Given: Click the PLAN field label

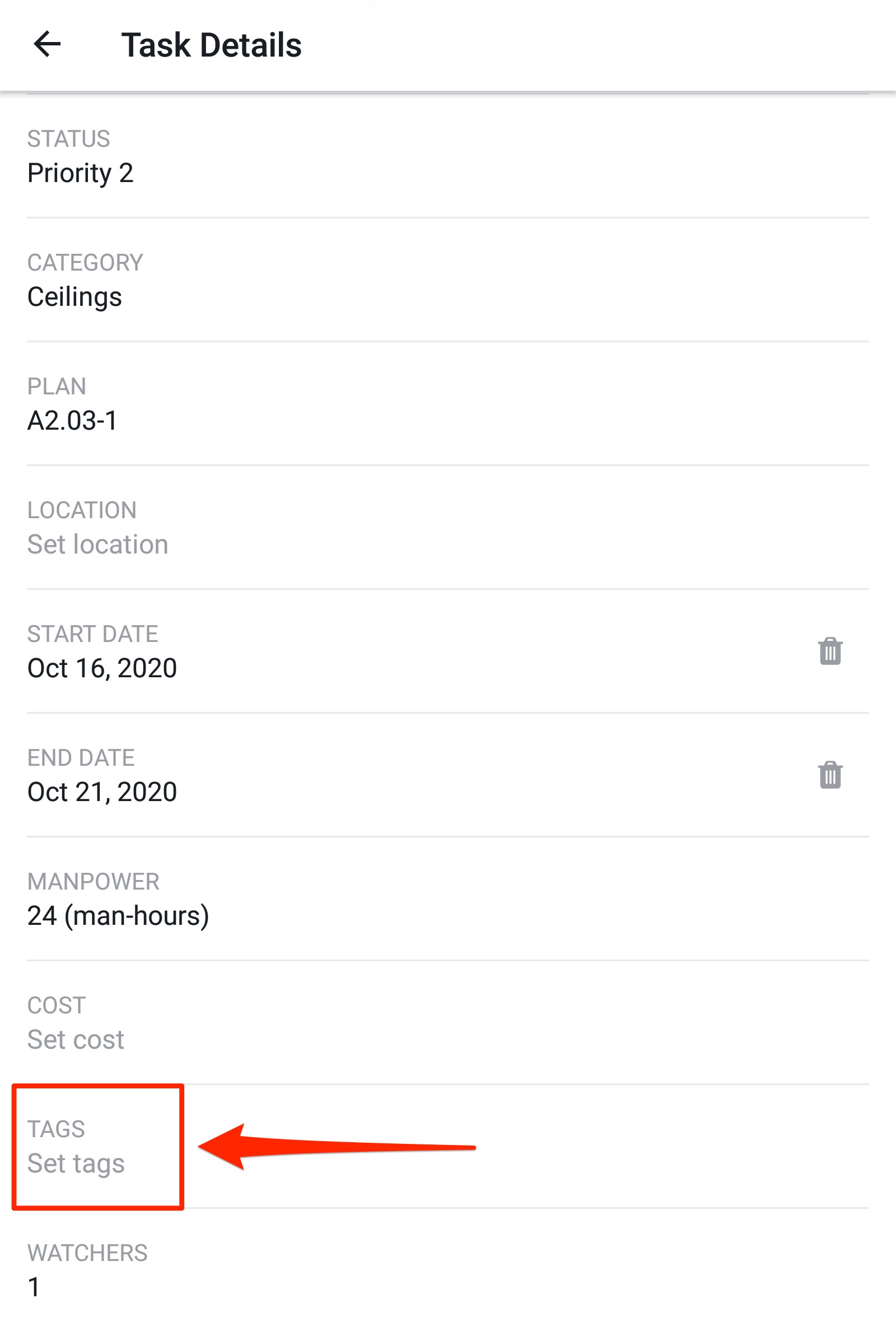Looking at the screenshot, I should [x=57, y=387].
